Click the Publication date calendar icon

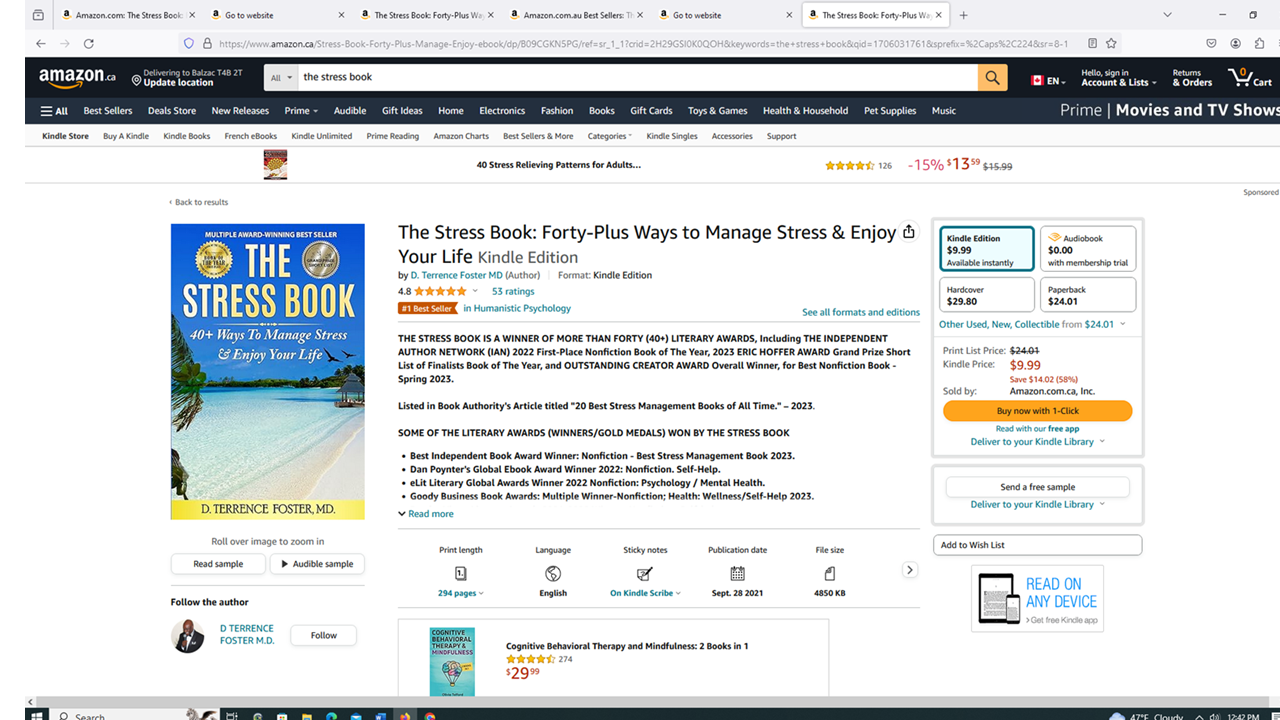click(737, 573)
